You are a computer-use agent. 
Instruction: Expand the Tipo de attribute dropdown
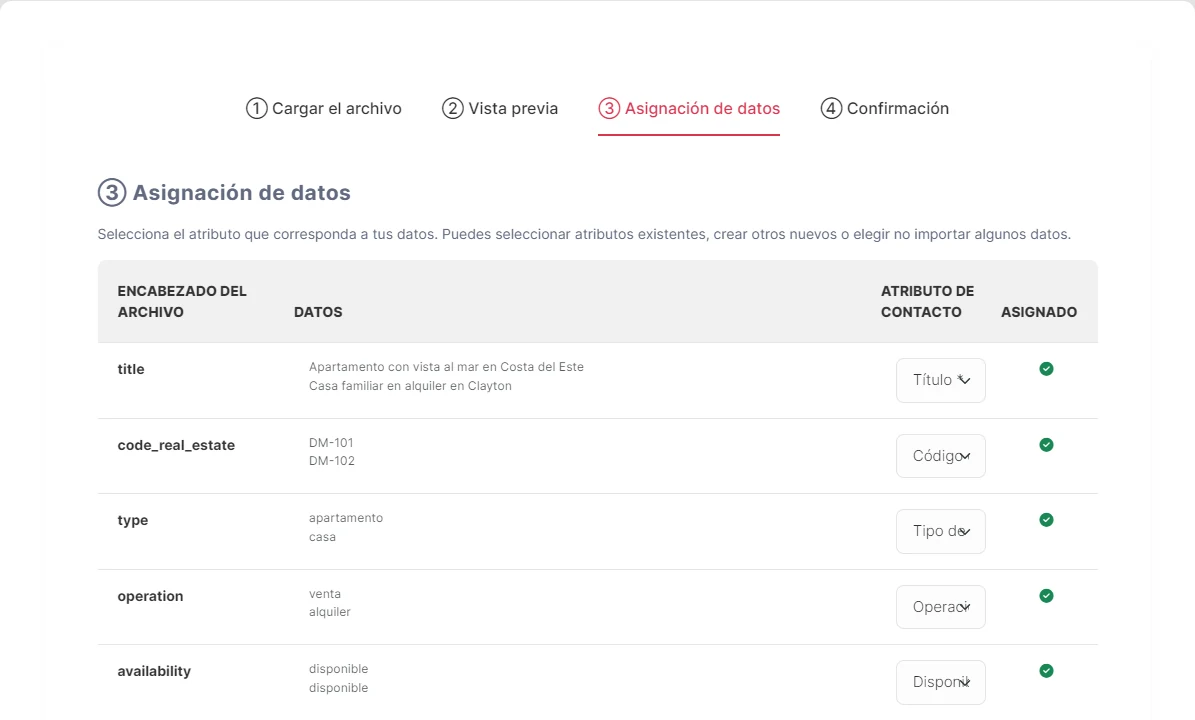click(940, 531)
